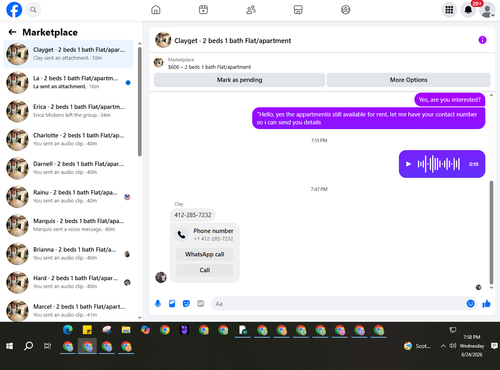The image size is (500, 370).
Task: Open File Explorer from taskbar
Action: point(126,330)
